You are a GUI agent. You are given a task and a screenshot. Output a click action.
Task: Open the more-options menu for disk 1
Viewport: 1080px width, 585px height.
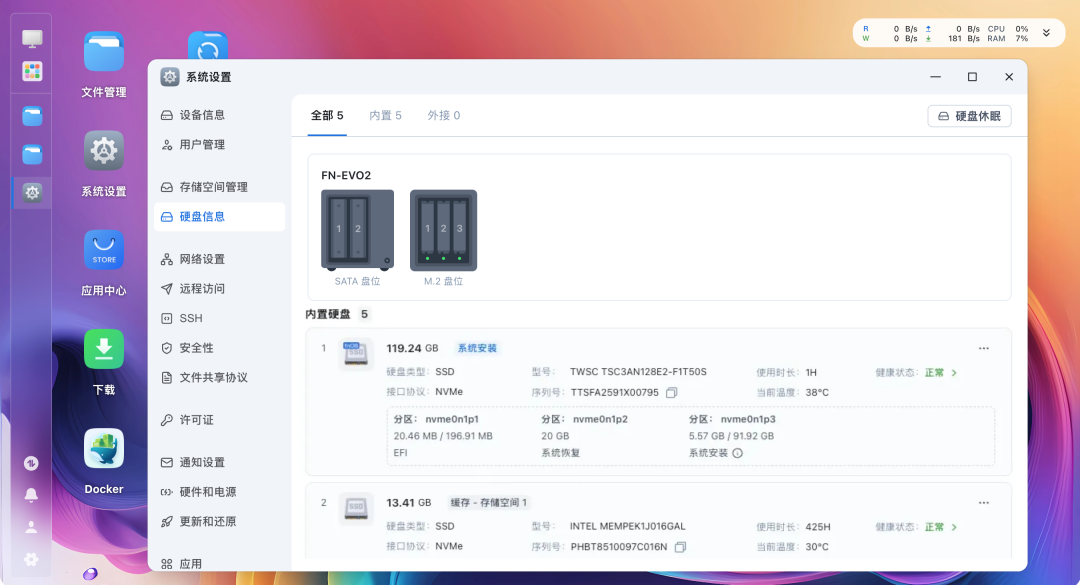(983, 348)
